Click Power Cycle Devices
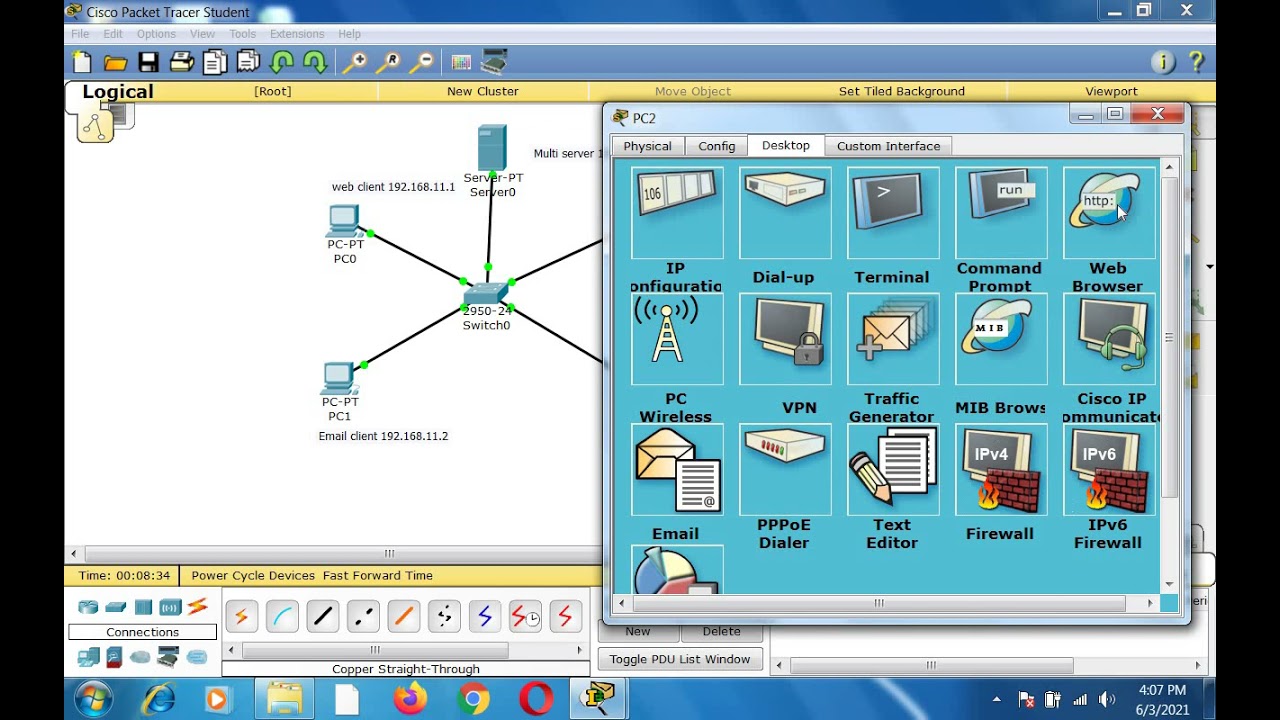1280x720 pixels. [x=253, y=576]
